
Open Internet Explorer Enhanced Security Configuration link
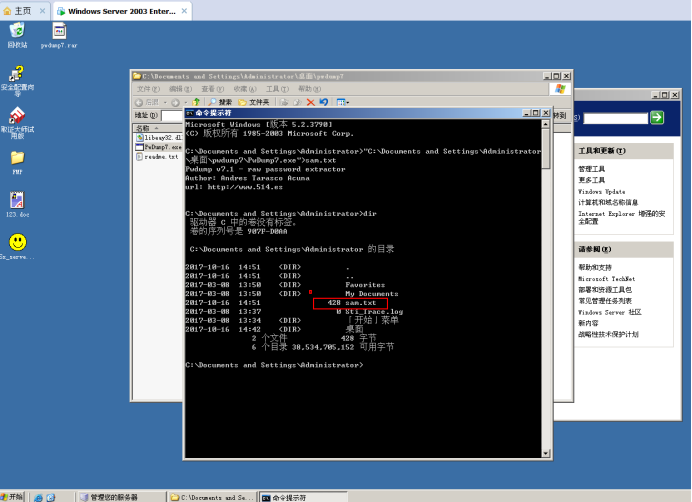click(621, 217)
